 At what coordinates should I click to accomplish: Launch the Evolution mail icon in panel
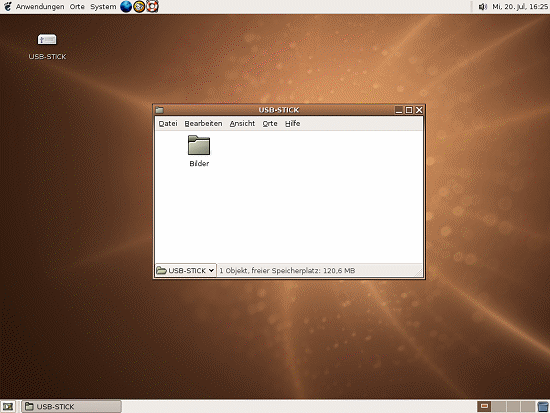click(139, 6)
